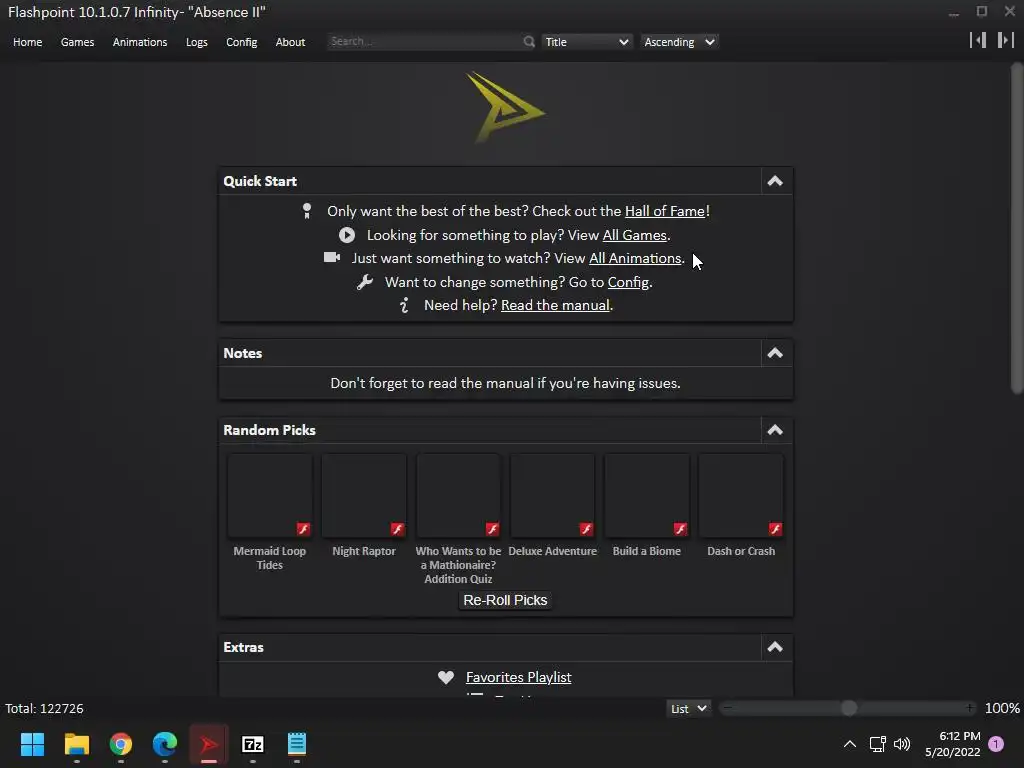Click the network tray icon
Image resolution: width=1024 pixels, height=768 pixels.
coord(877,744)
